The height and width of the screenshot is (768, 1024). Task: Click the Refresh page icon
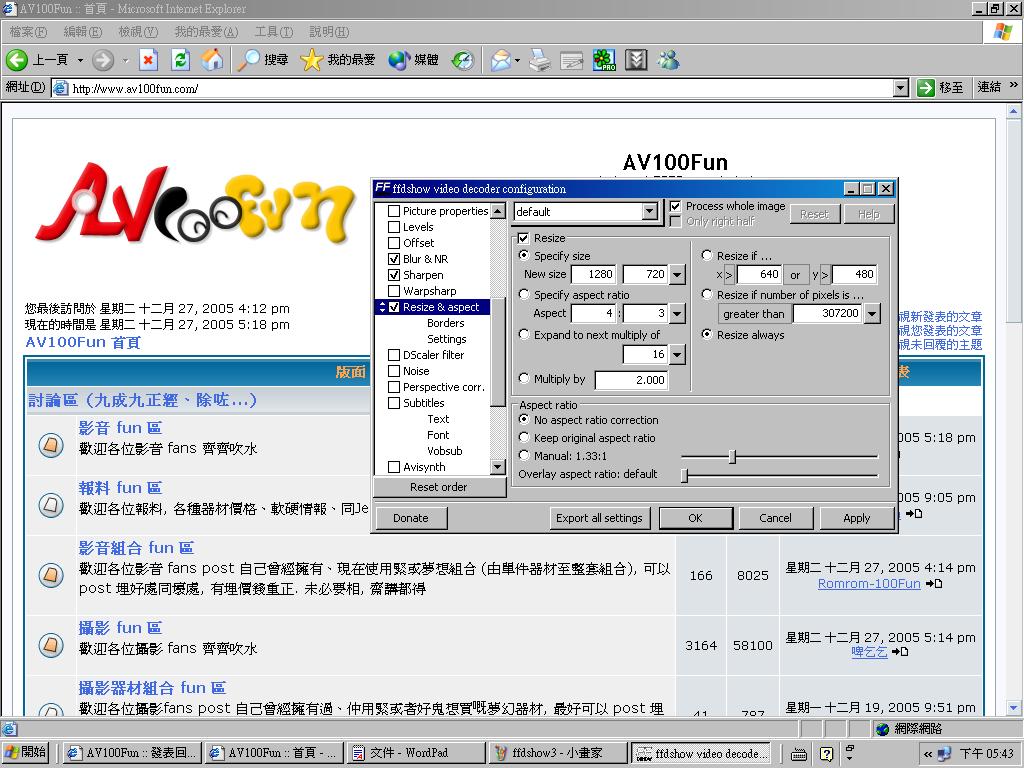point(181,60)
